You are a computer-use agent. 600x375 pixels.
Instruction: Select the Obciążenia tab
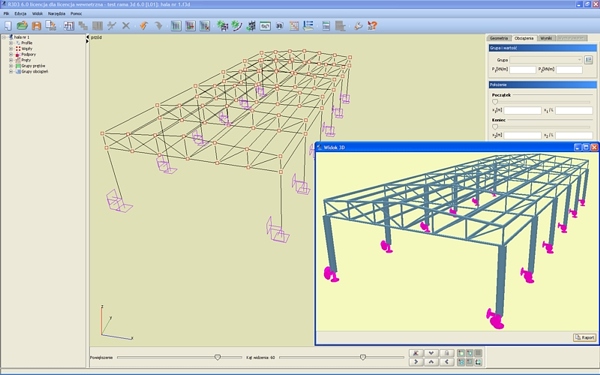coord(524,38)
